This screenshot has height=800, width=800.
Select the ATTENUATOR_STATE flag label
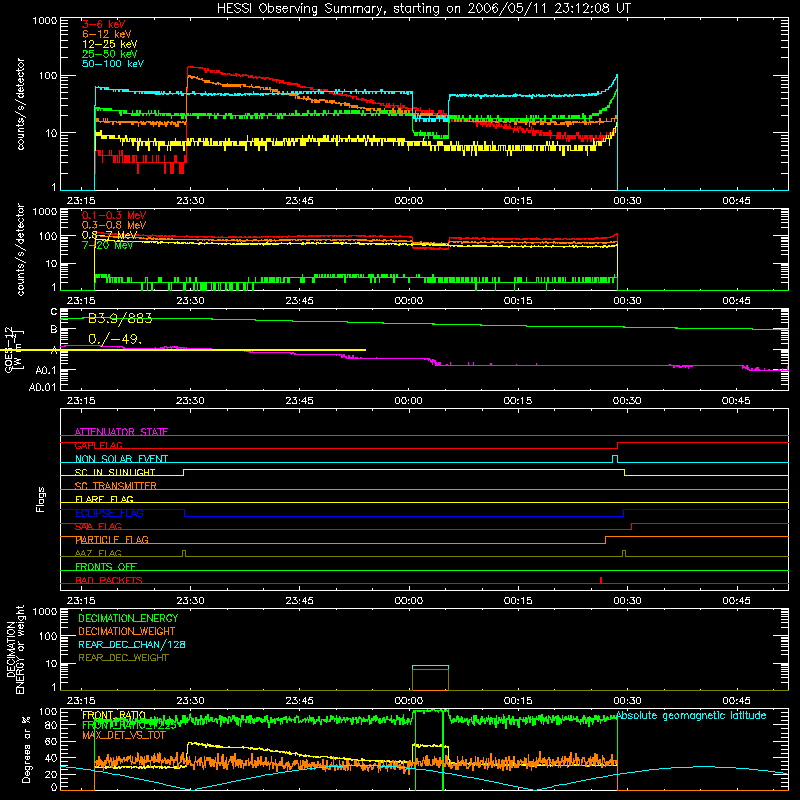[121, 432]
